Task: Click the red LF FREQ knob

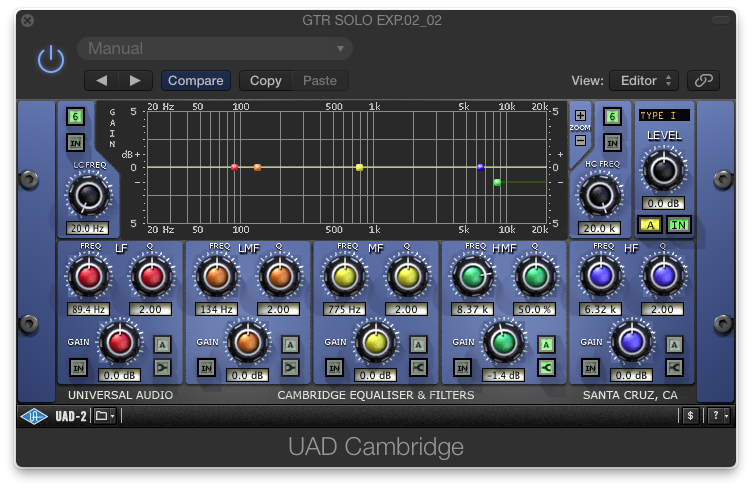Action: [89, 277]
